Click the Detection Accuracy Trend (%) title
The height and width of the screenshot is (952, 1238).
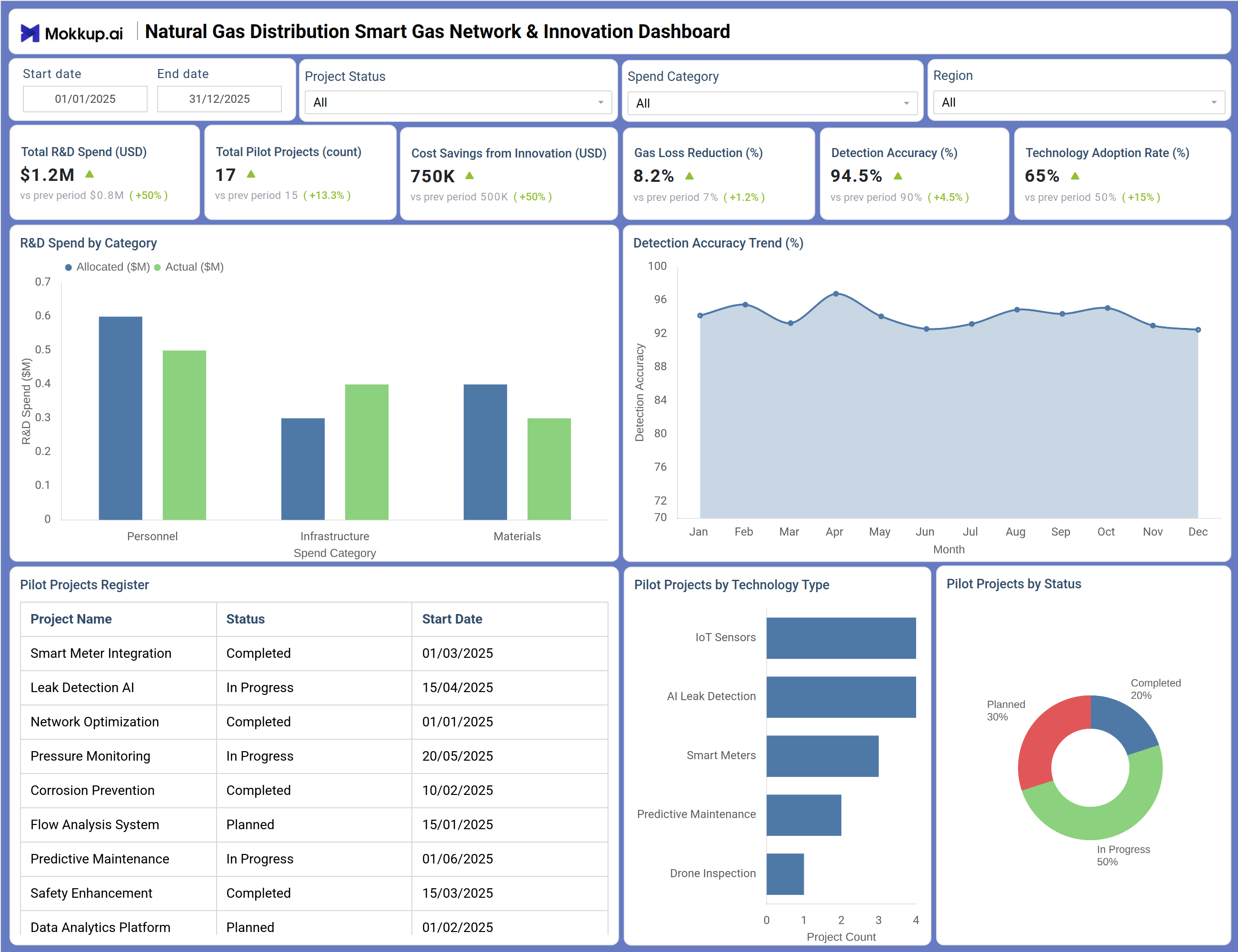click(718, 243)
